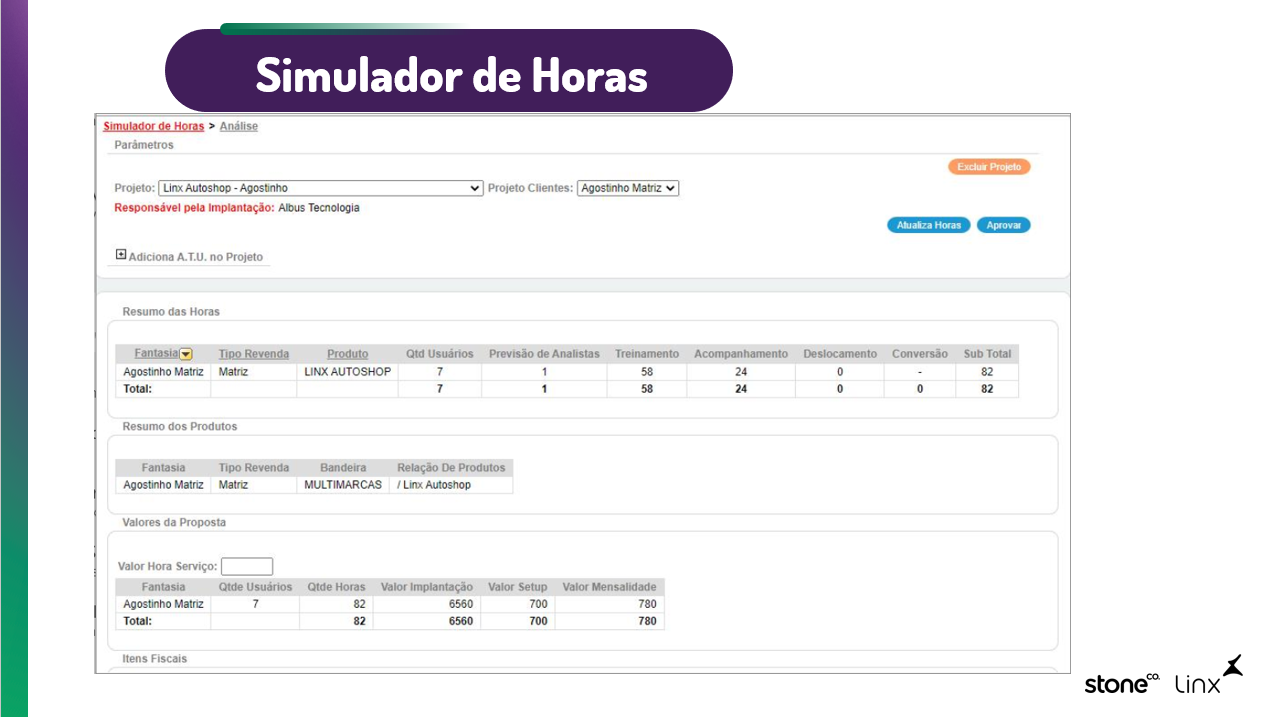Viewport: 1278px width, 717px height.
Task: Click the stone logo
Action: pyautogui.click(x=1122, y=684)
